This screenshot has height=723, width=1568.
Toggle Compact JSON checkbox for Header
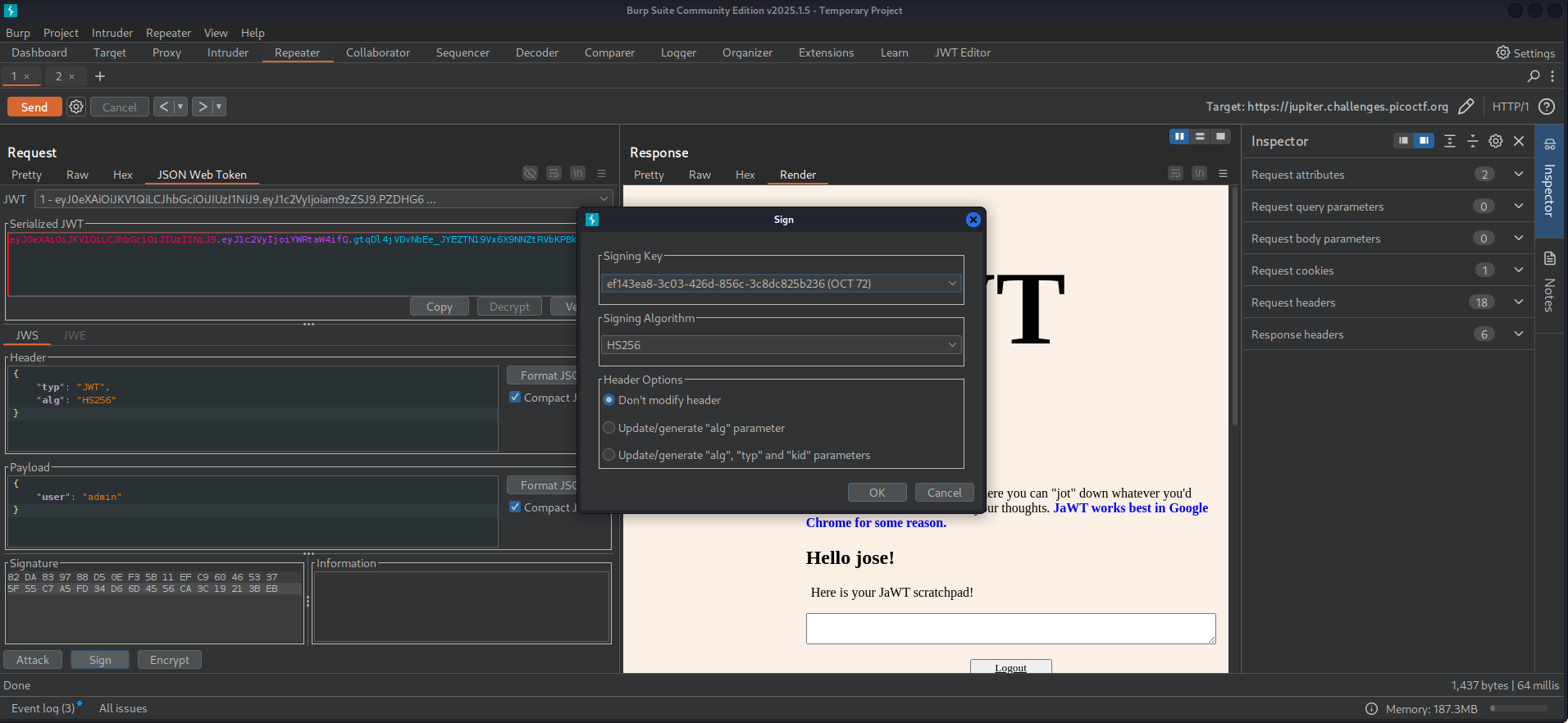point(515,397)
